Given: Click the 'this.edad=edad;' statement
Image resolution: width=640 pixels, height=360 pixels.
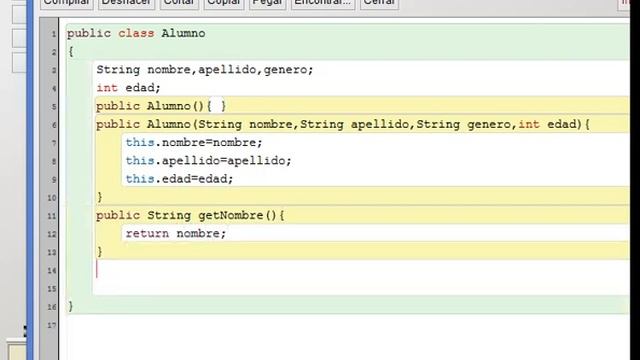Looking at the screenshot, I should tap(180, 179).
